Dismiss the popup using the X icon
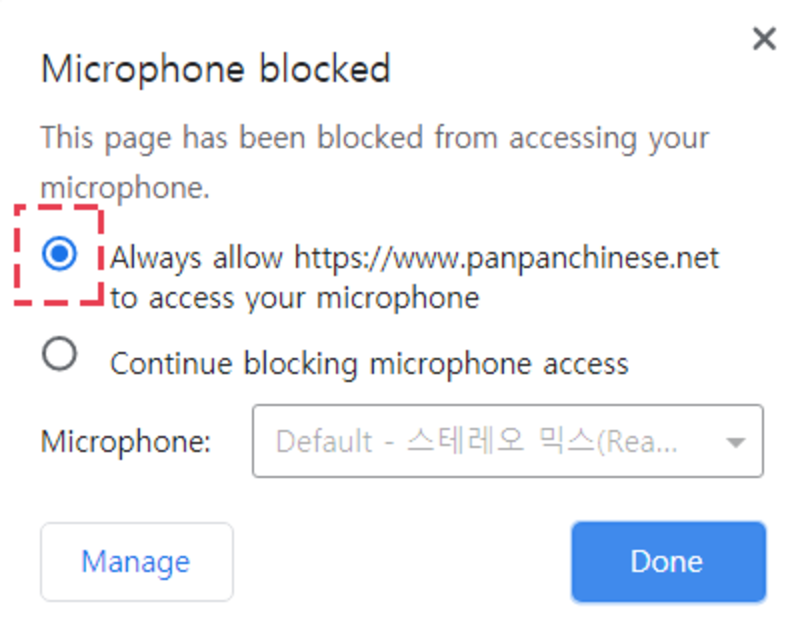Viewport: 800px width, 638px height. tap(764, 39)
